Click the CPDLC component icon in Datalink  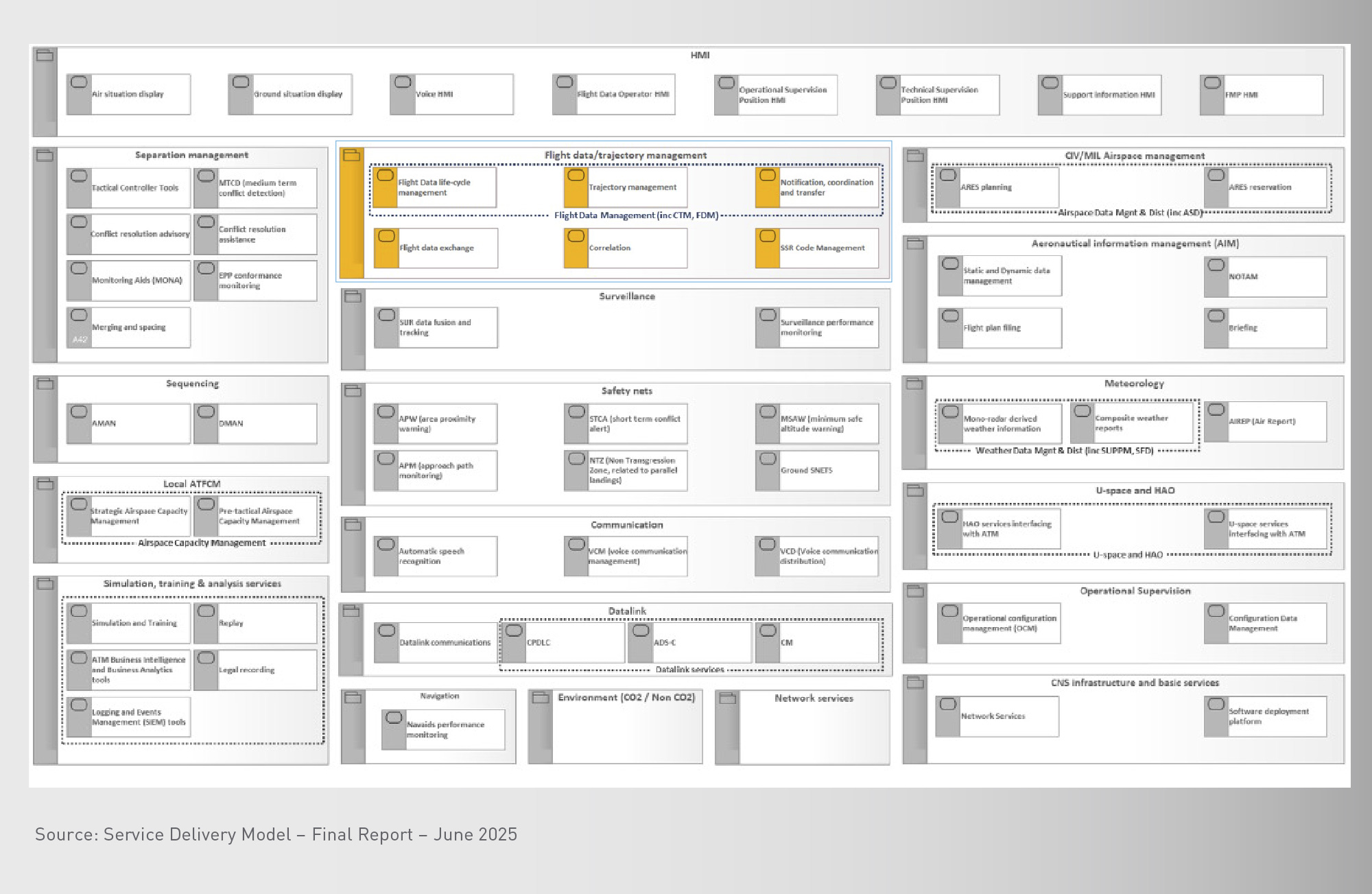pos(514,631)
